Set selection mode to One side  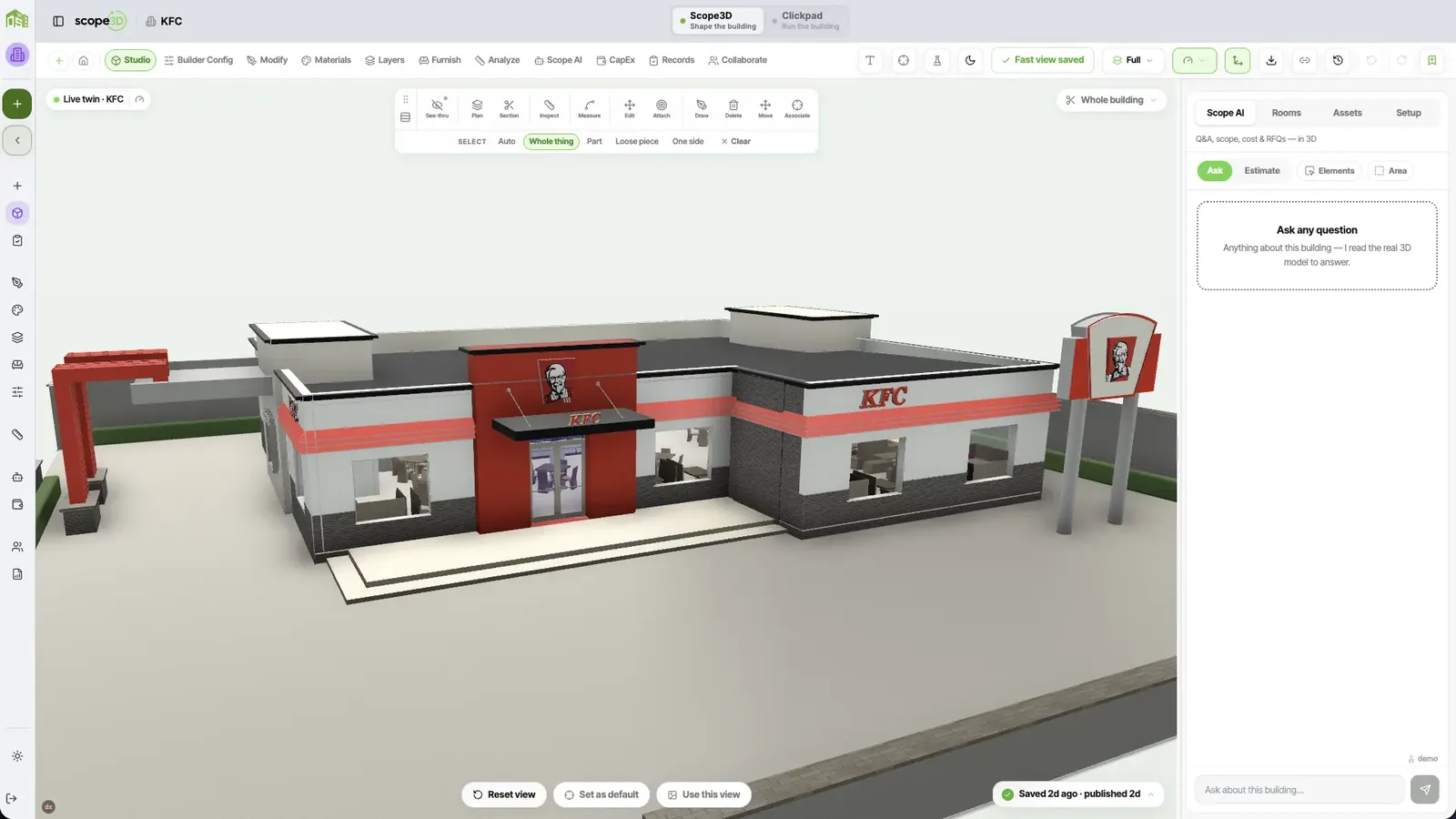tap(688, 141)
